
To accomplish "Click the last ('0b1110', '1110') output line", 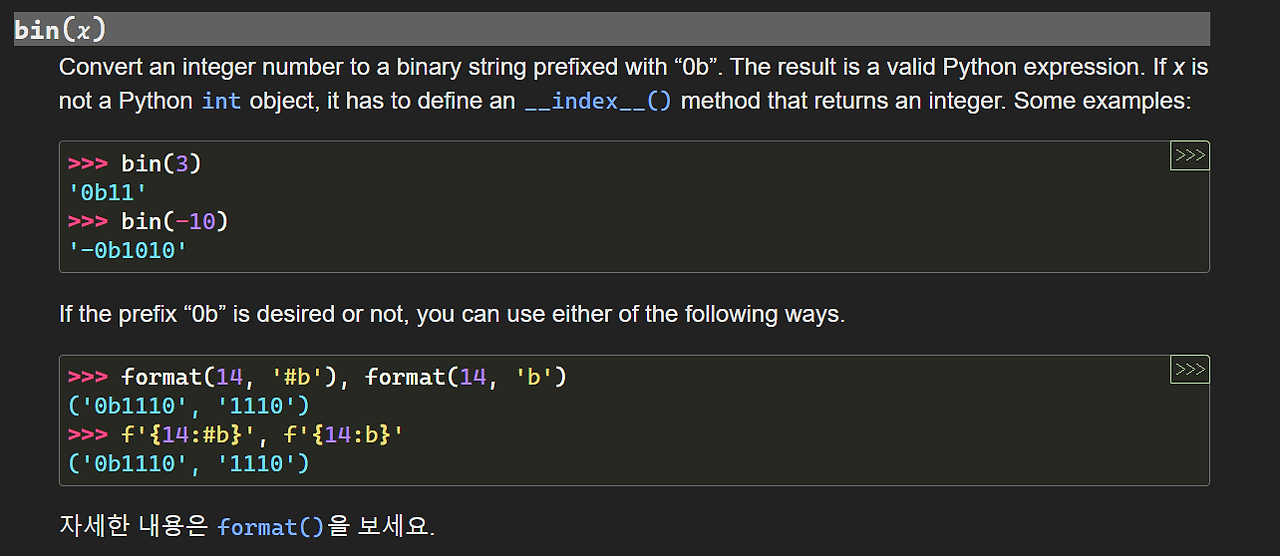I will 188,463.
